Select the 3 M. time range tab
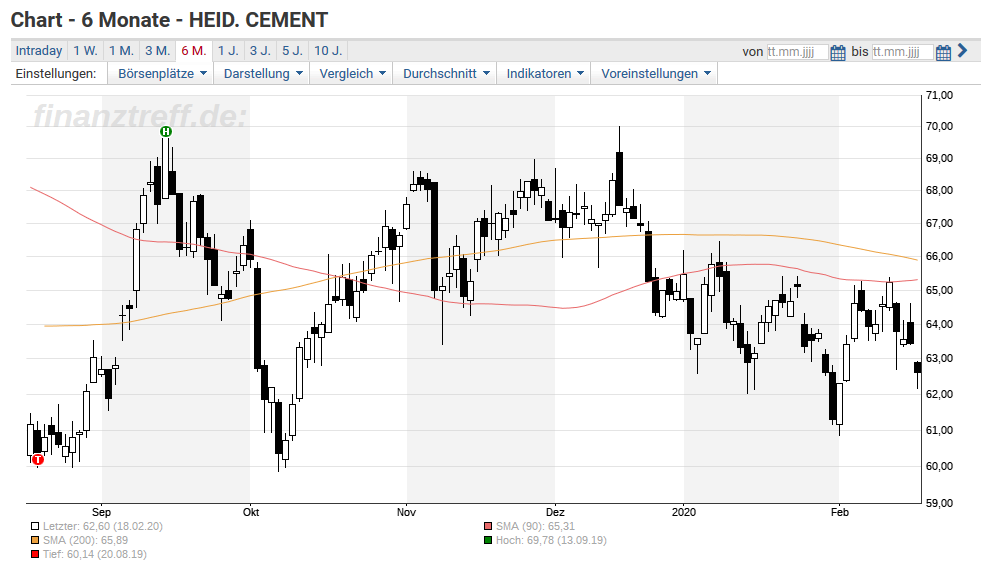The width and height of the screenshot is (989, 576). [158, 50]
